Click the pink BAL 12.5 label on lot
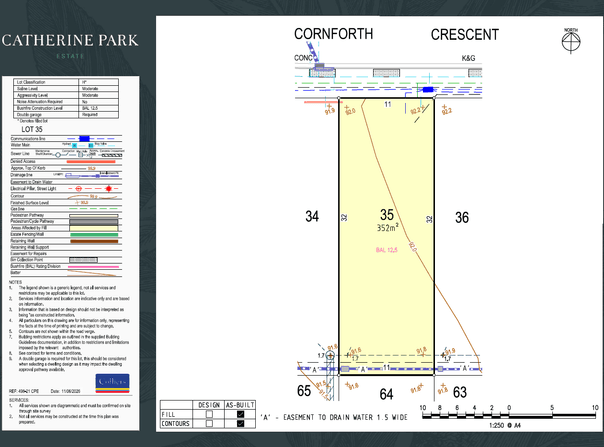This screenshot has width=604, height=447. coord(386,250)
